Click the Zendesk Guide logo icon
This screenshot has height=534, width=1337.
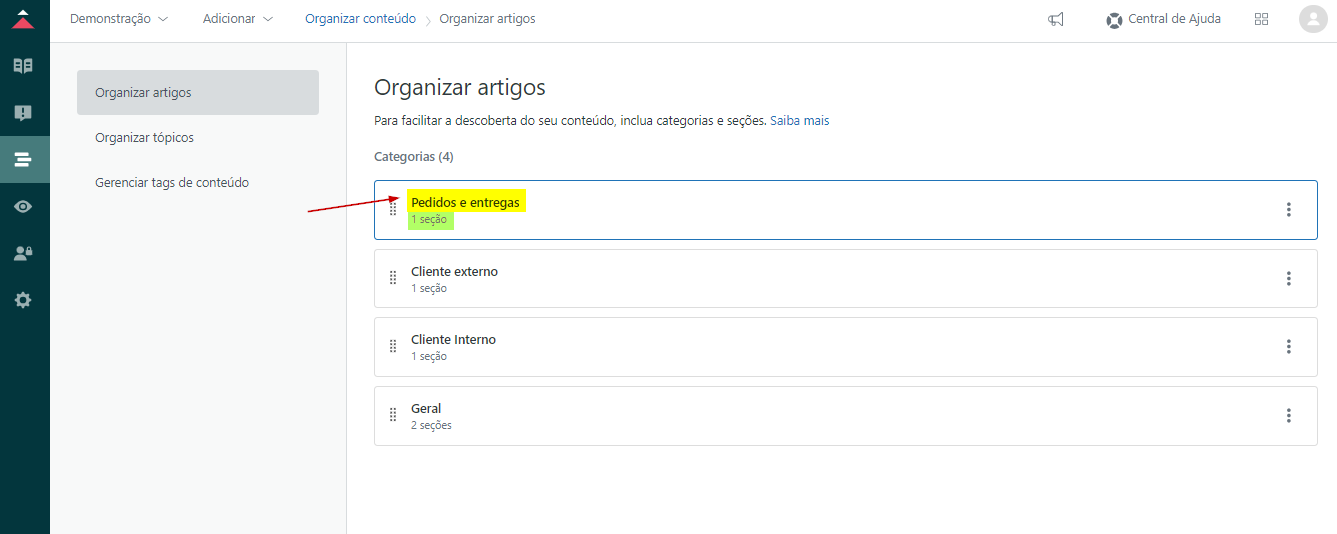tap(23, 19)
